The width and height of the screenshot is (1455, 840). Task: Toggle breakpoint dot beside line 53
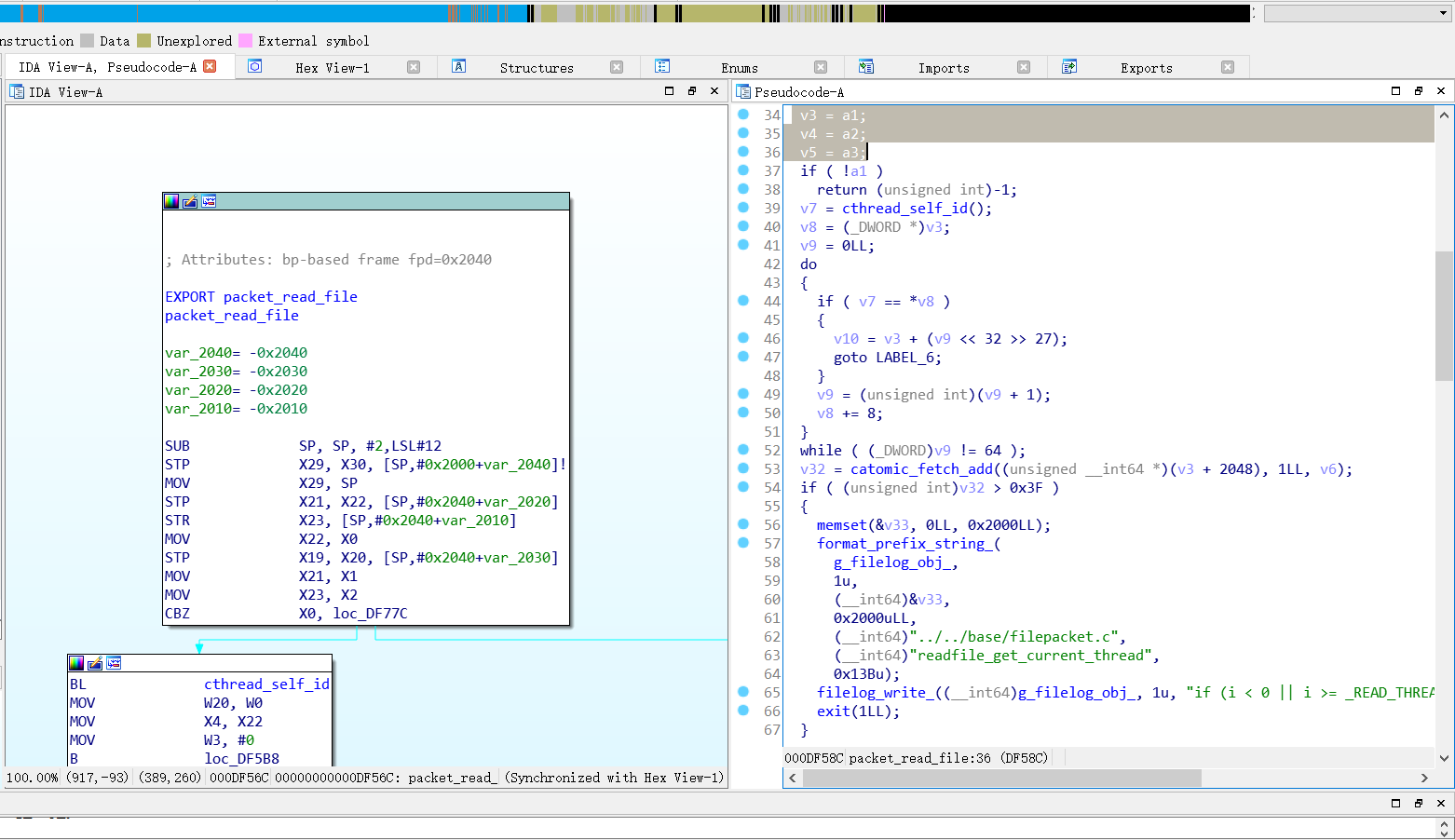click(743, 468)
